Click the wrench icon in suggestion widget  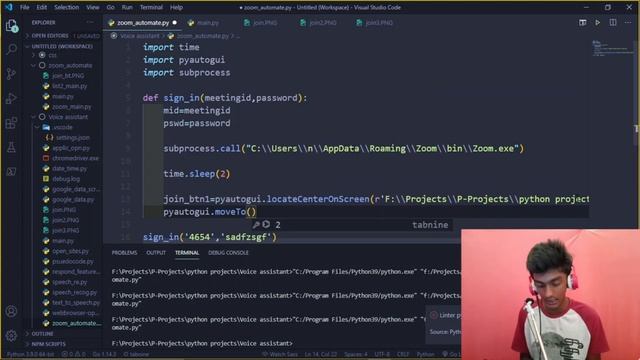[256, 224]
